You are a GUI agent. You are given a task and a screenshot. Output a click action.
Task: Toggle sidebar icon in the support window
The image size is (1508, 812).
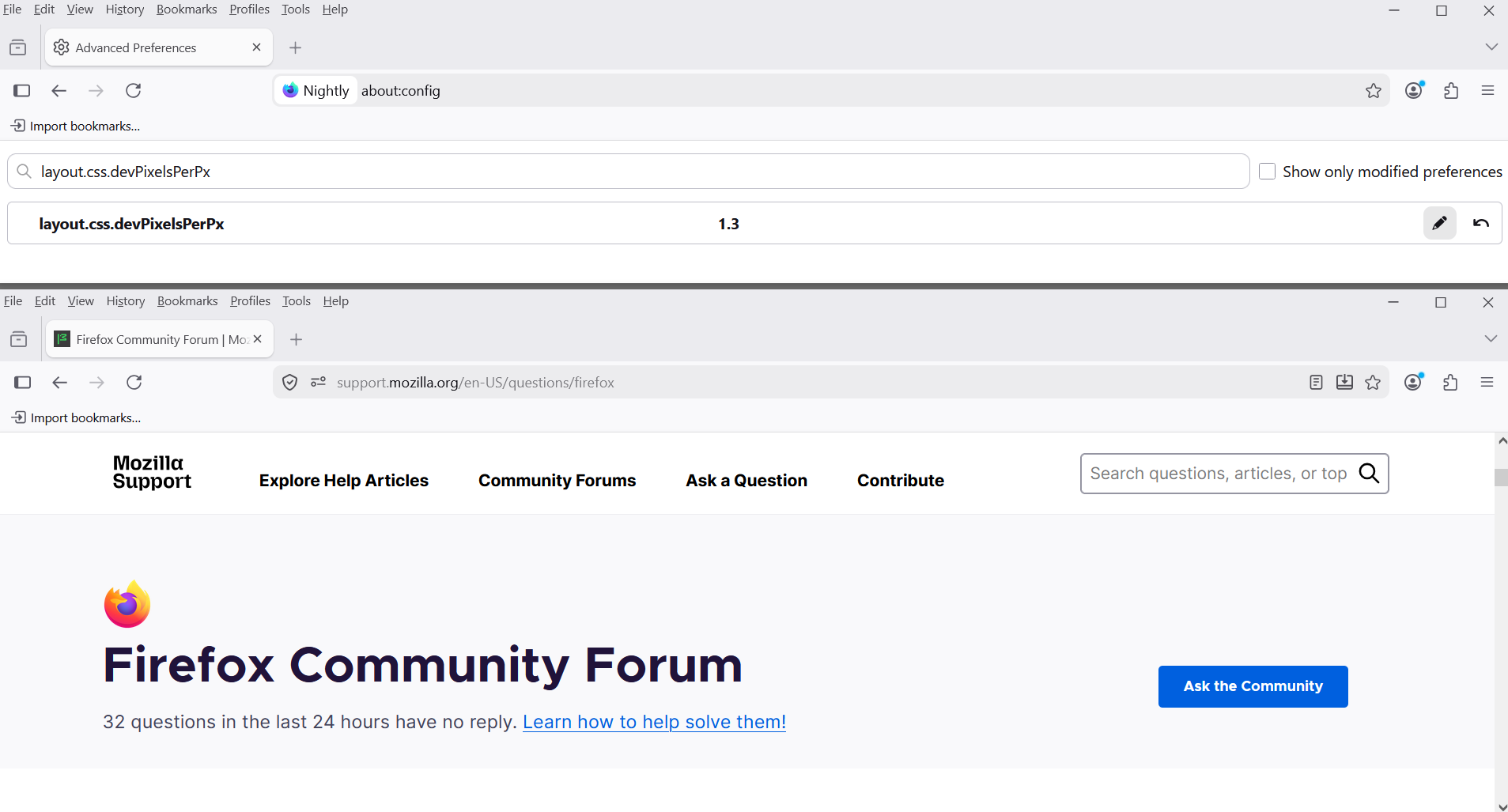[x=23, y=383]
